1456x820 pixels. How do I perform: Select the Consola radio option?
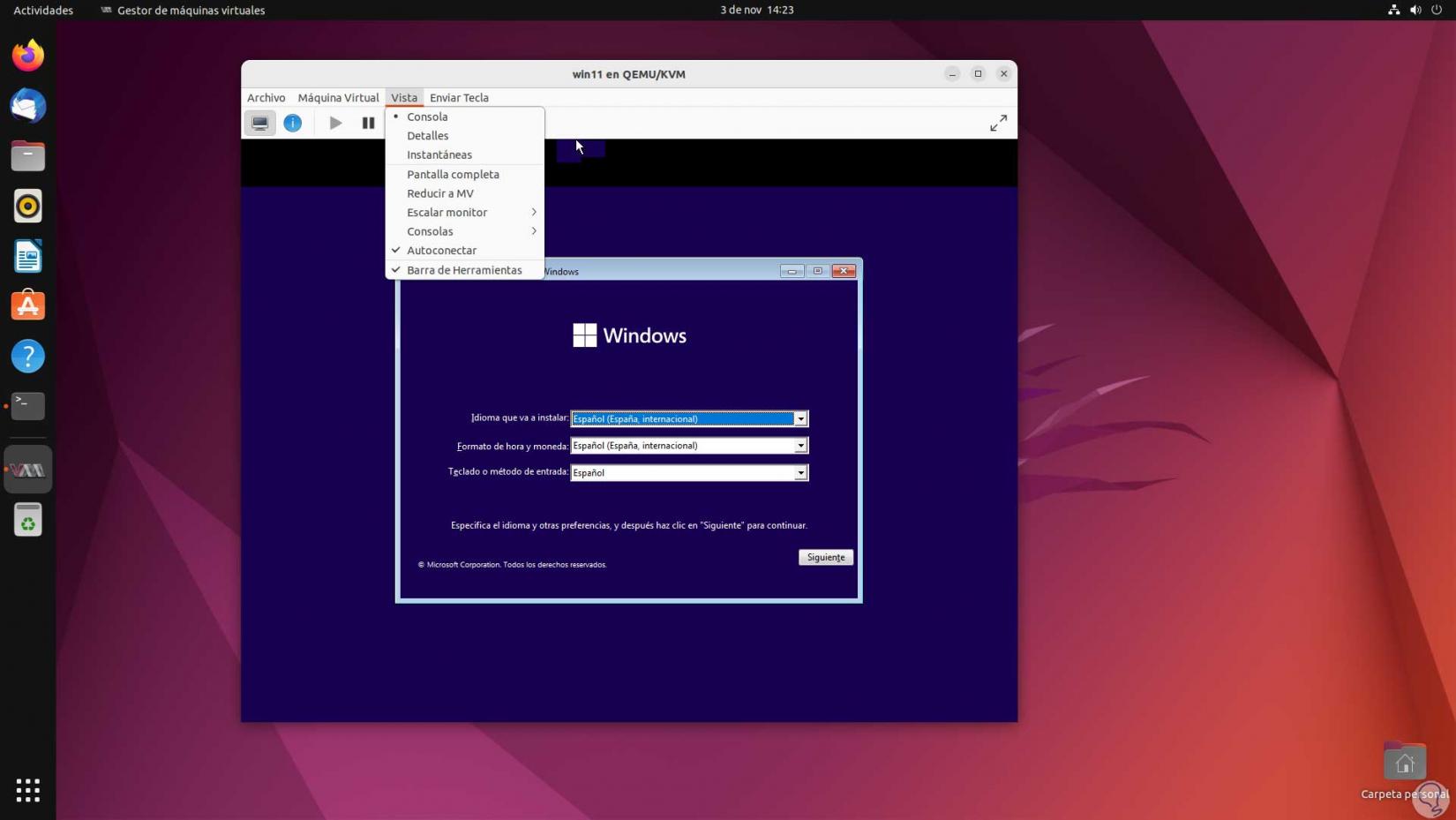[427, 117]
